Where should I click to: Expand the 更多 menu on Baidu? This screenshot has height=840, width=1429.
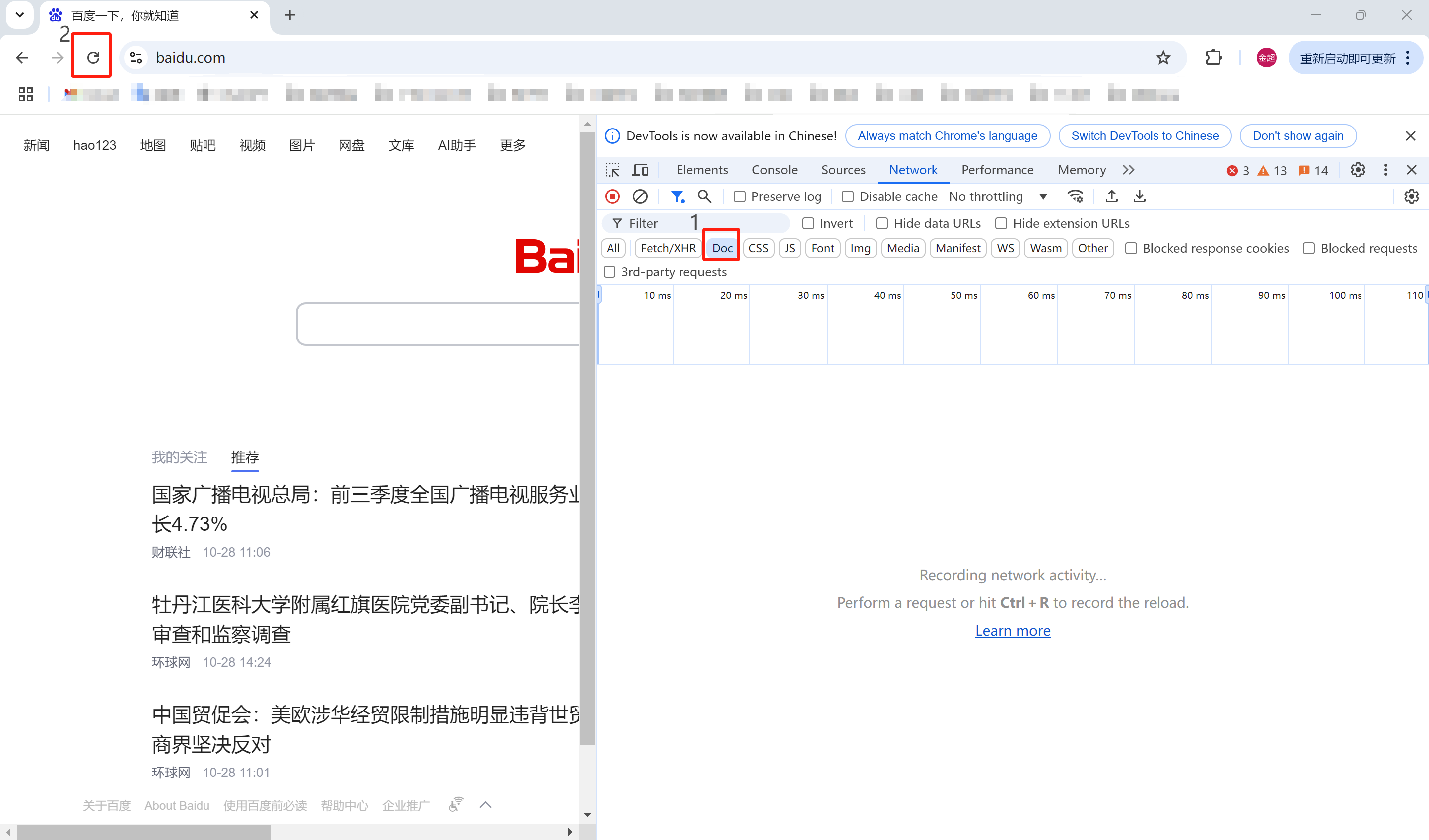coord(512,146)
